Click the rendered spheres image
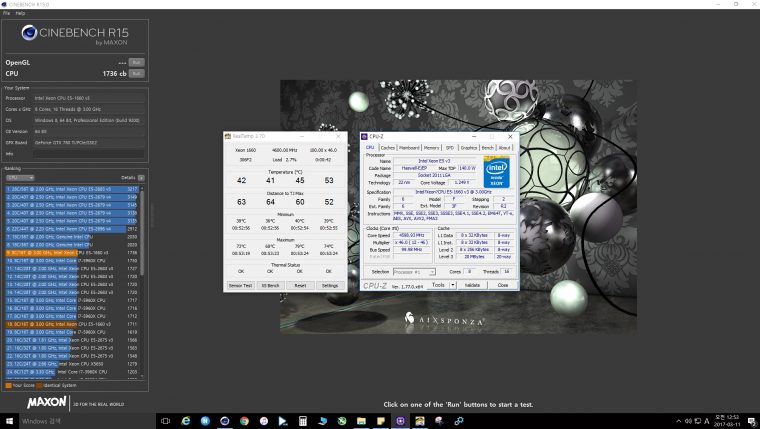The width and height of the screenshot is (760, 429). [458, 207]
